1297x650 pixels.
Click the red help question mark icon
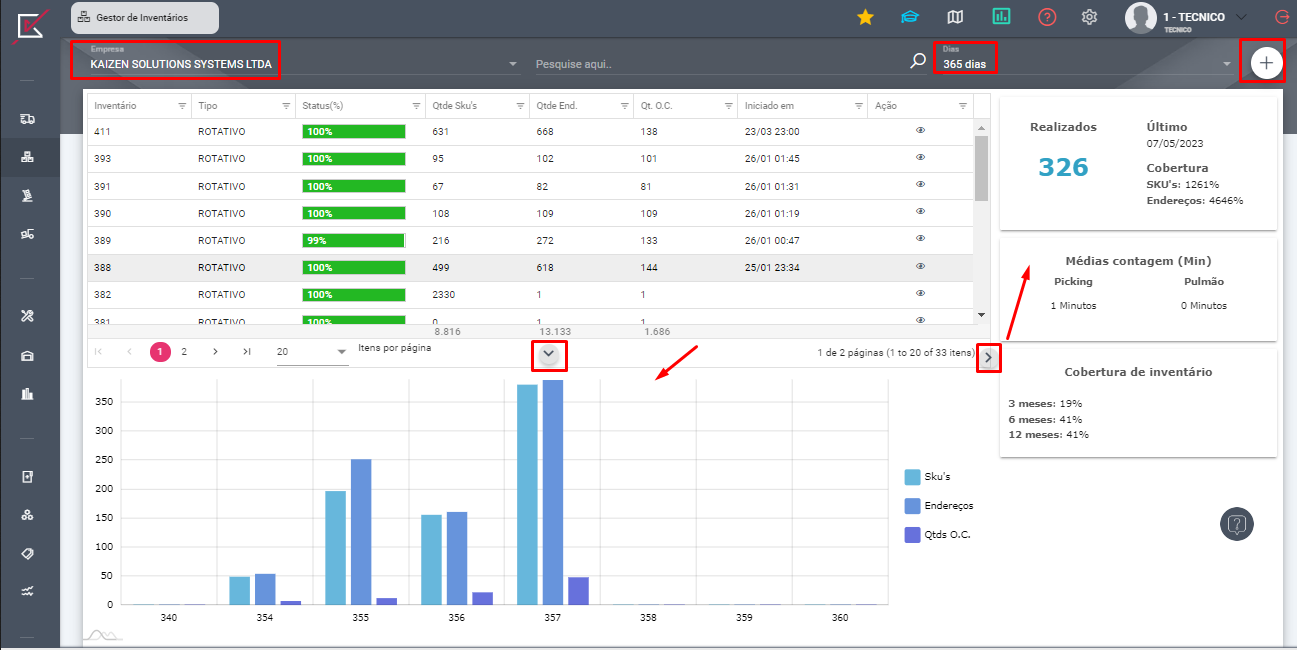1046,17
